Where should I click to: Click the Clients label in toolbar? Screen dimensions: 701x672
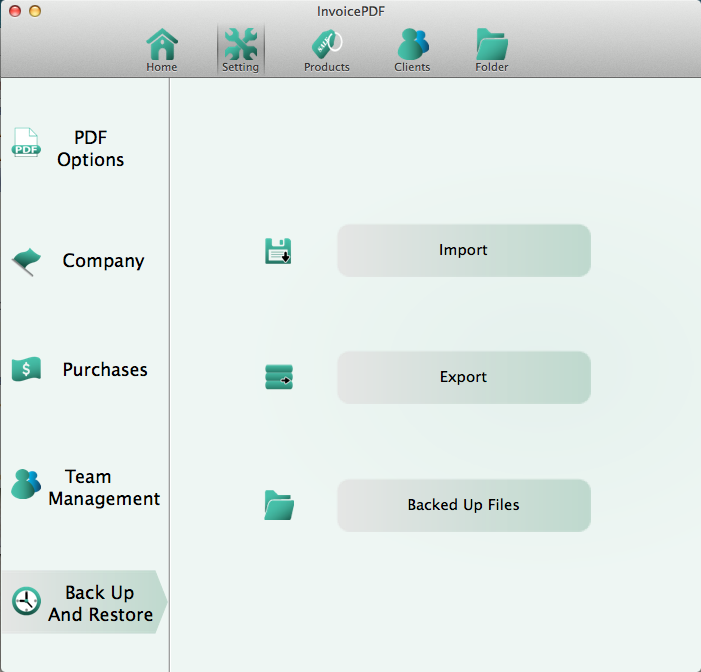pos(412,67)
